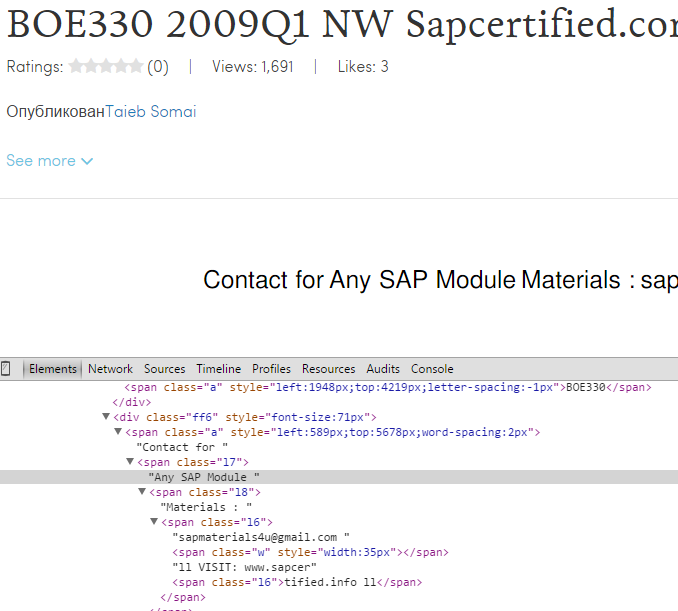Open the Network tab
Viewport: 678px width, 611px height.
[x=110, y=369]
